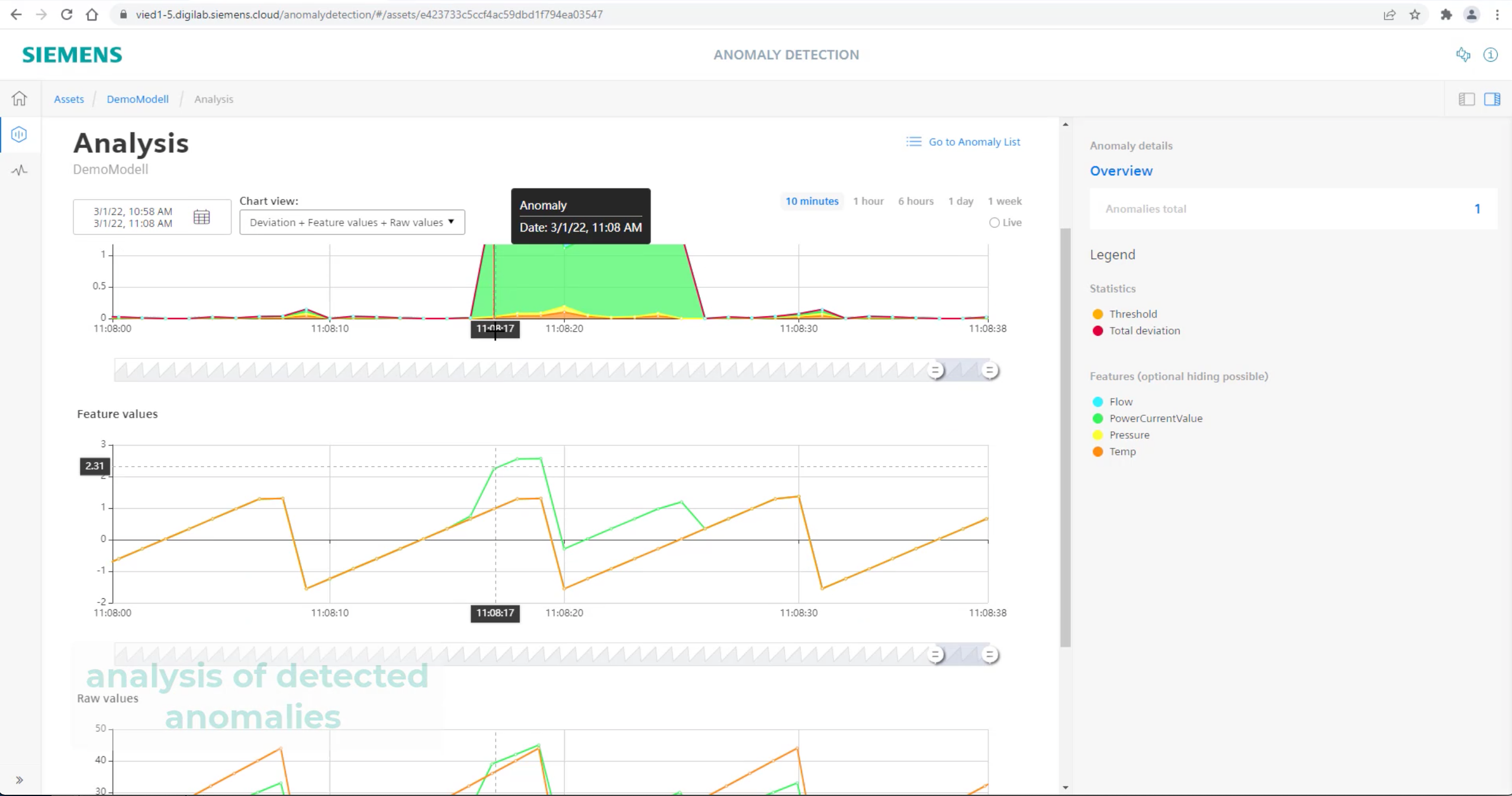Image resolution: width=1512 pixels, height=796 pixels.
Task: Expand the sidebar with the double chevron
Action: [20, 779]
